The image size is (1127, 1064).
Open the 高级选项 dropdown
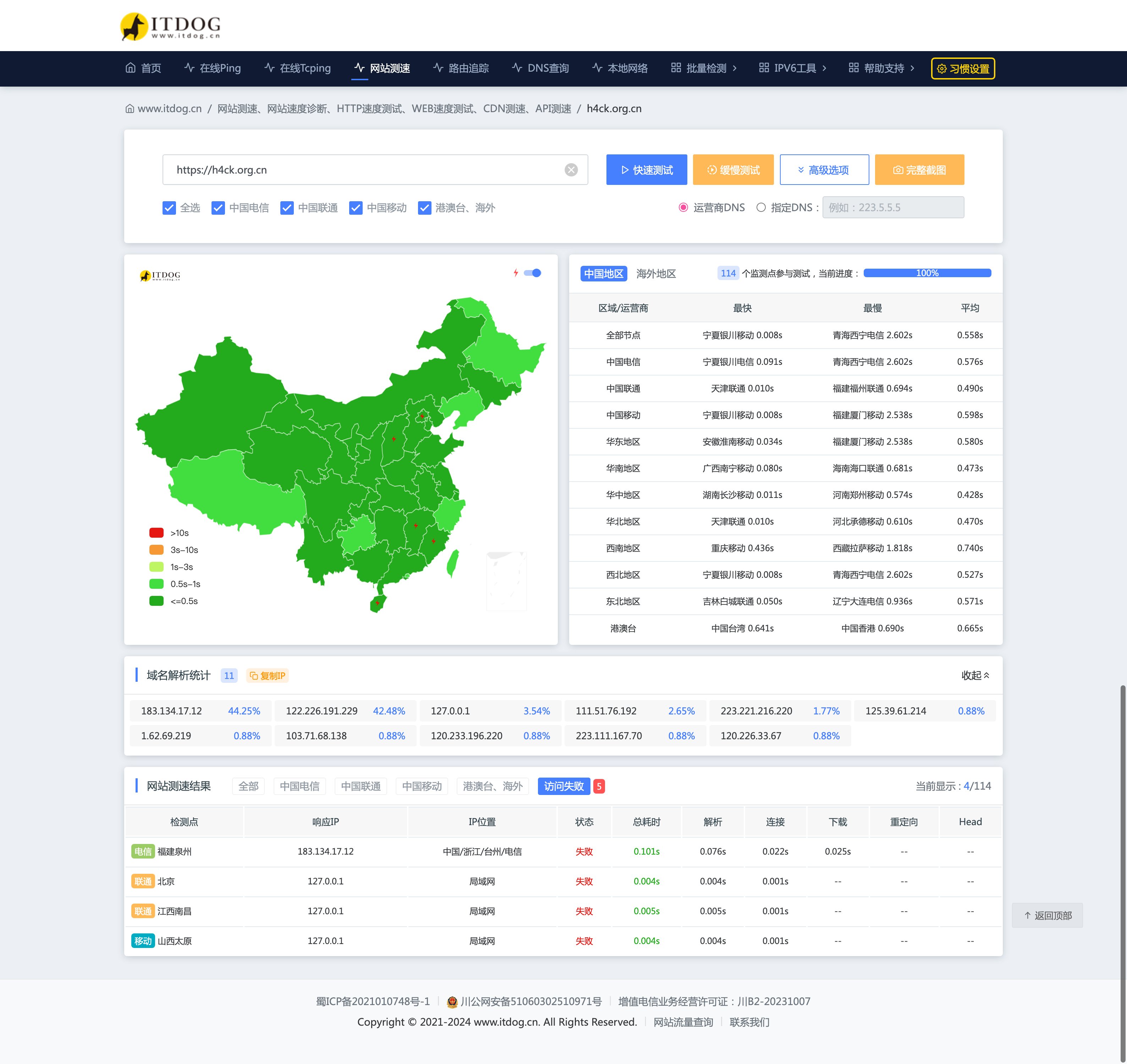click(824, 170)
